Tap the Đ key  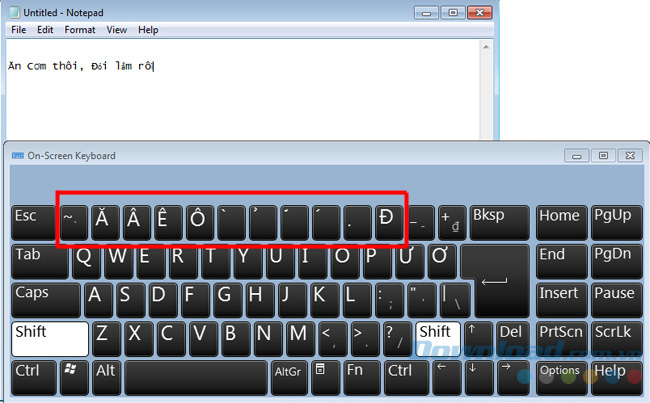389,223
